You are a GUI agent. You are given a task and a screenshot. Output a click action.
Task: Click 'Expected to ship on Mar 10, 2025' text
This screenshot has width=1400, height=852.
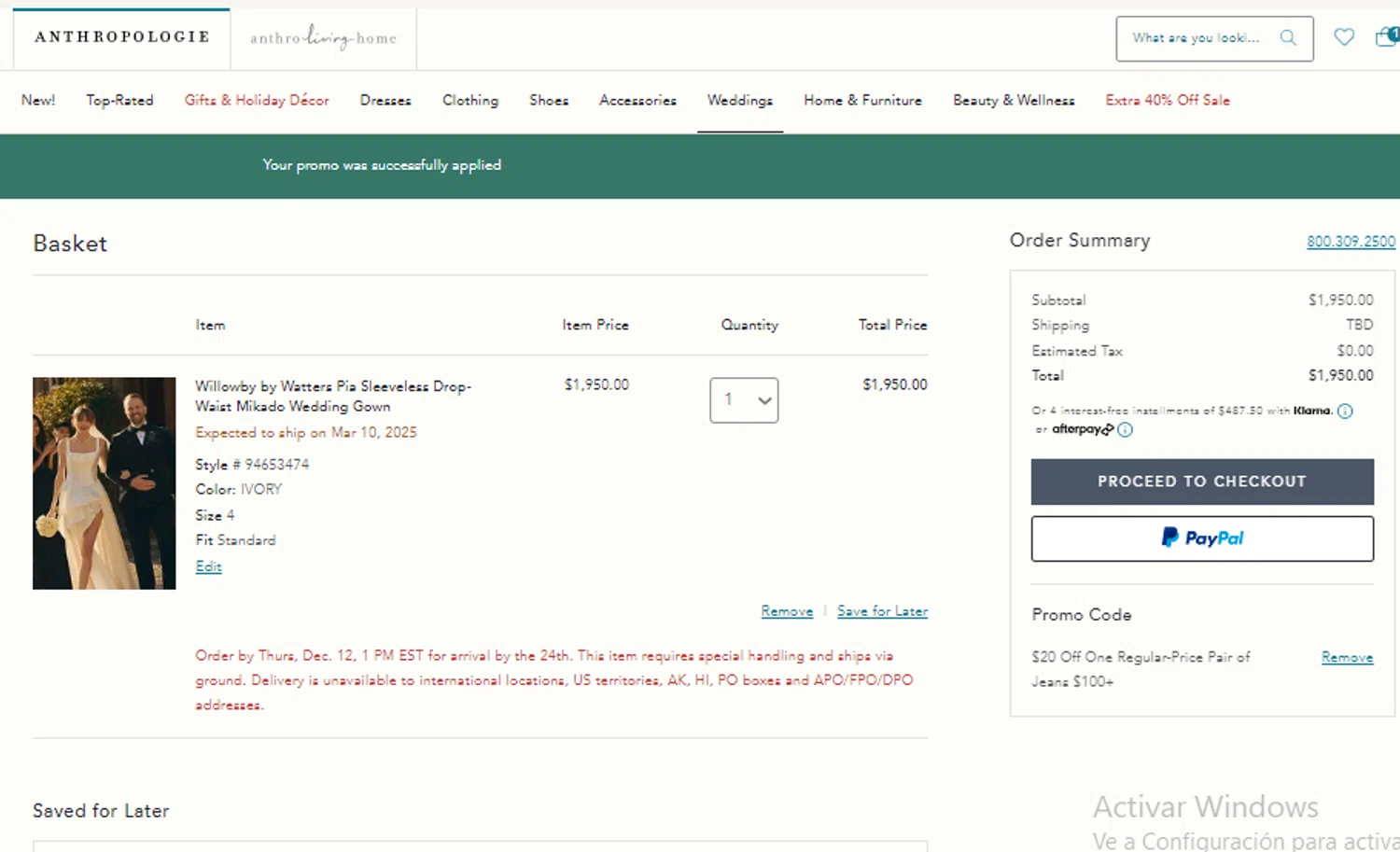point(306,432)
